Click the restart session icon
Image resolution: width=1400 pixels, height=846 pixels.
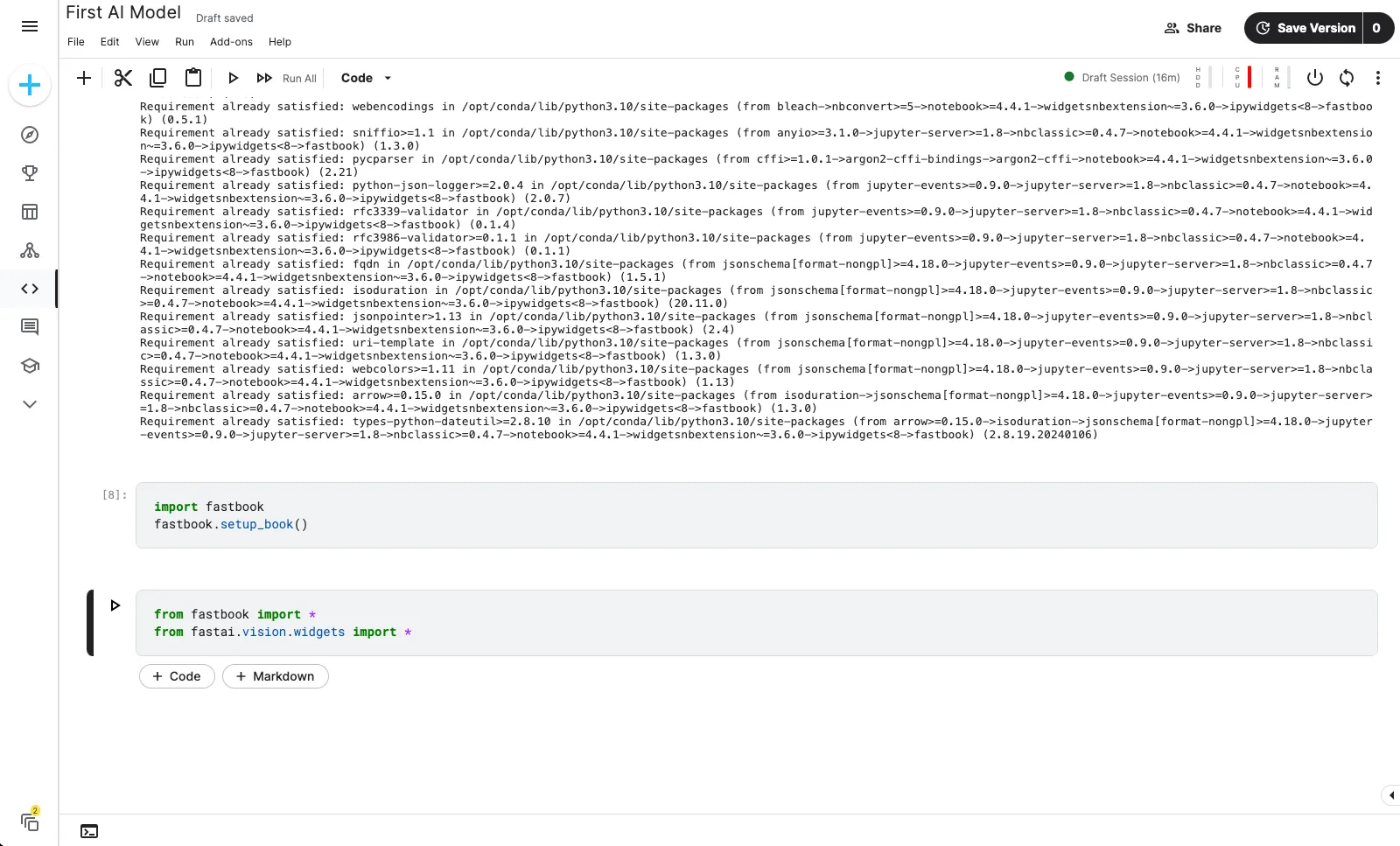(1346, 78)
